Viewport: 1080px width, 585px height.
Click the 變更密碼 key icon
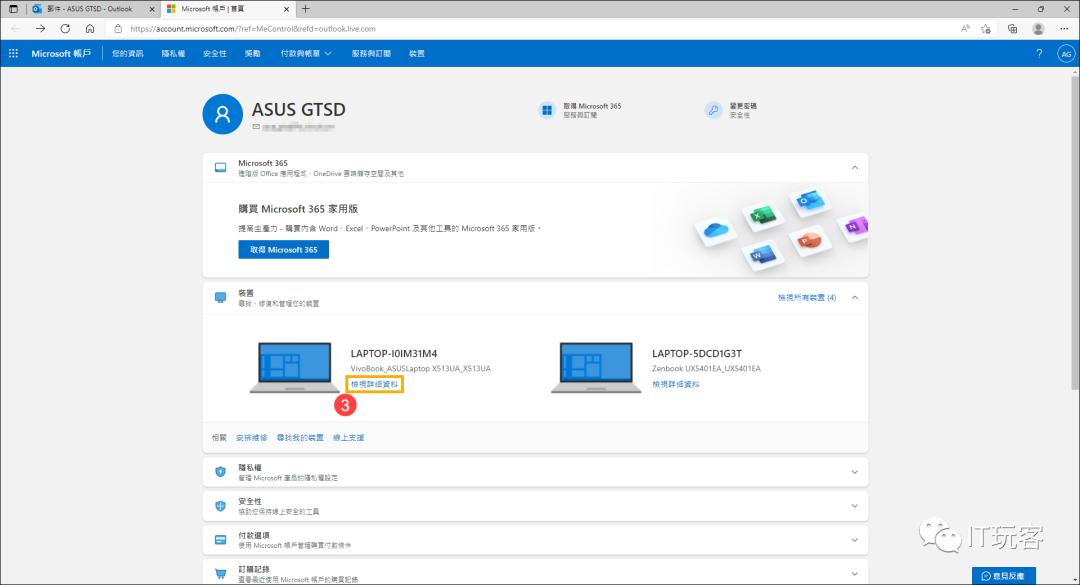[713, 108]
